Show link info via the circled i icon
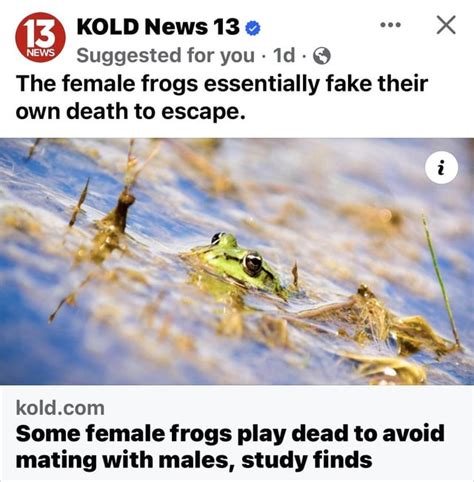 441,167
